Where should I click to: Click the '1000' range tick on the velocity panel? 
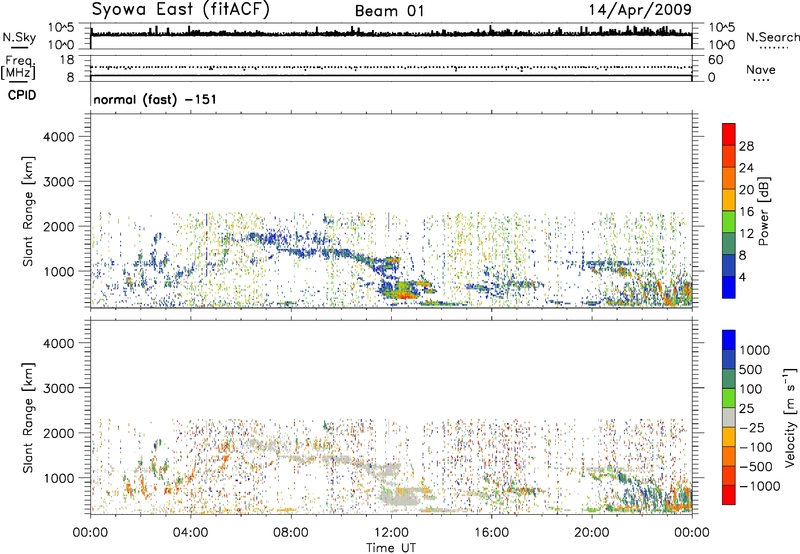tap(59, 478)
